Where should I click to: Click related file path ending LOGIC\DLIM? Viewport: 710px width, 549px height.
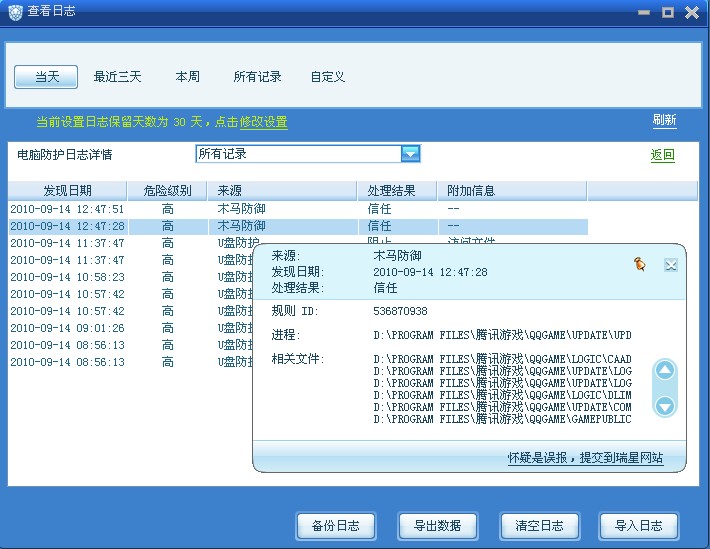[x=502, y=395]
